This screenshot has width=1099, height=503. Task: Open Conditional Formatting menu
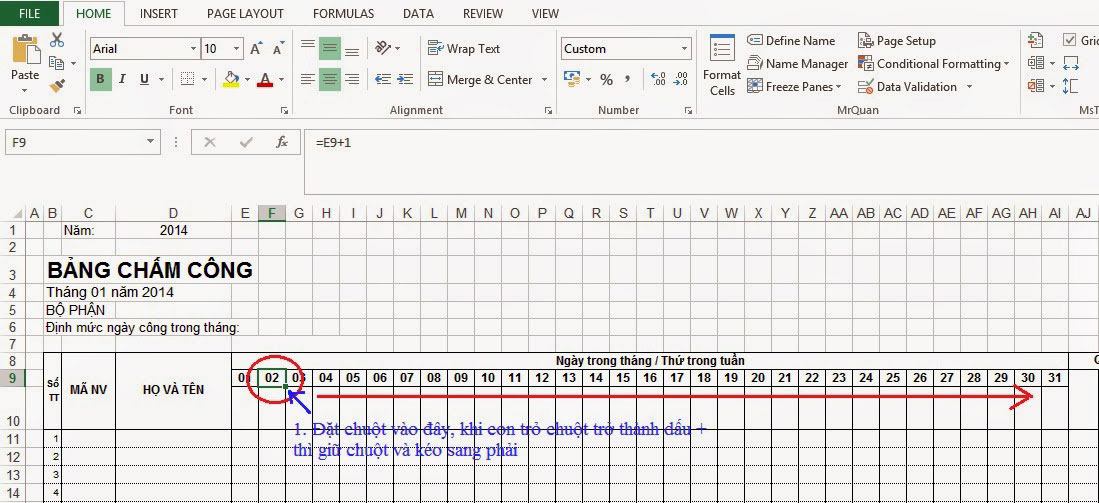pos(934,64)
